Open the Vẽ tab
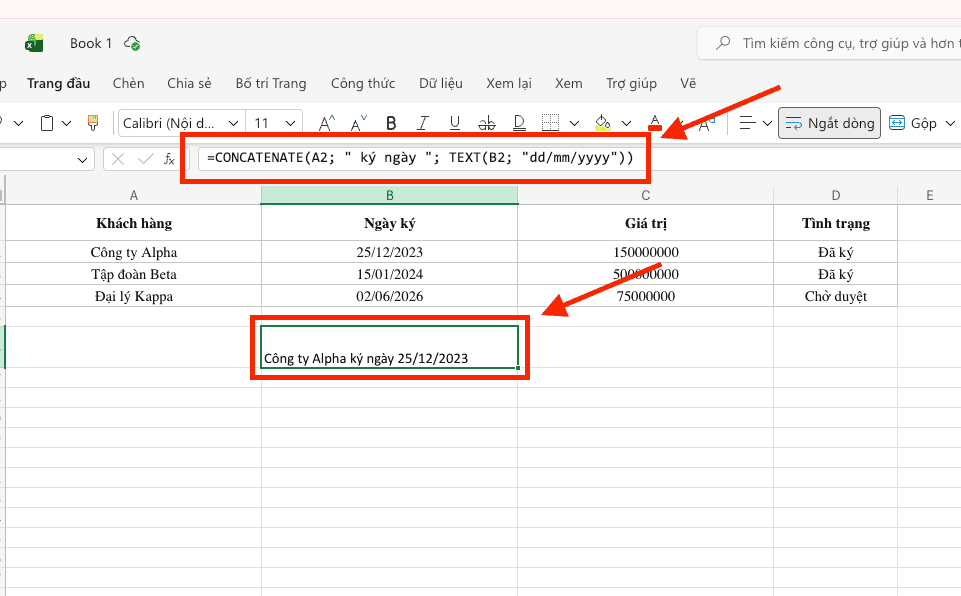The height and width of the screenshot is (596, 961). click(x=688, y=83)
